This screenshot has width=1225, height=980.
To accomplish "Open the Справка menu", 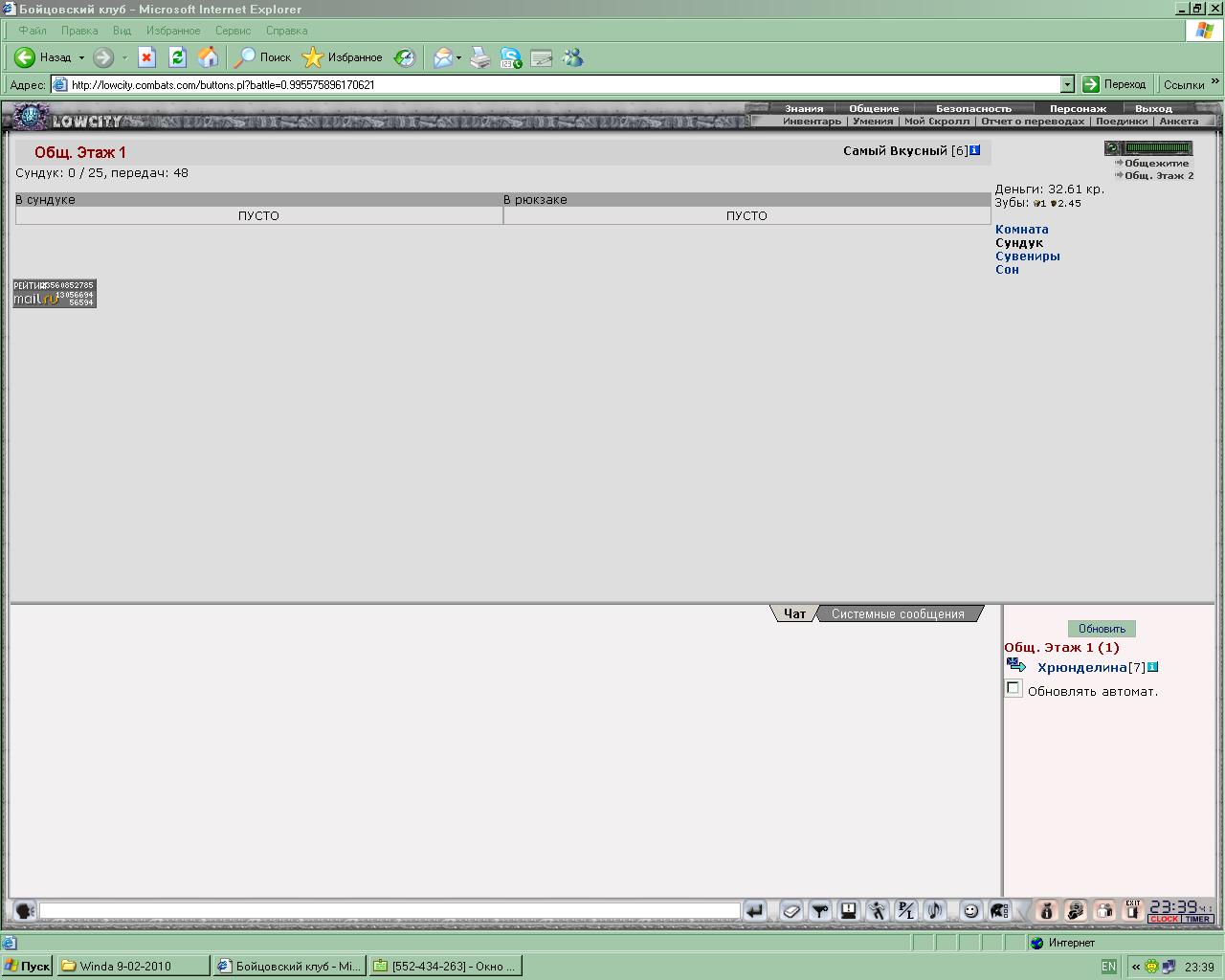I will click(x=286, y=31).
